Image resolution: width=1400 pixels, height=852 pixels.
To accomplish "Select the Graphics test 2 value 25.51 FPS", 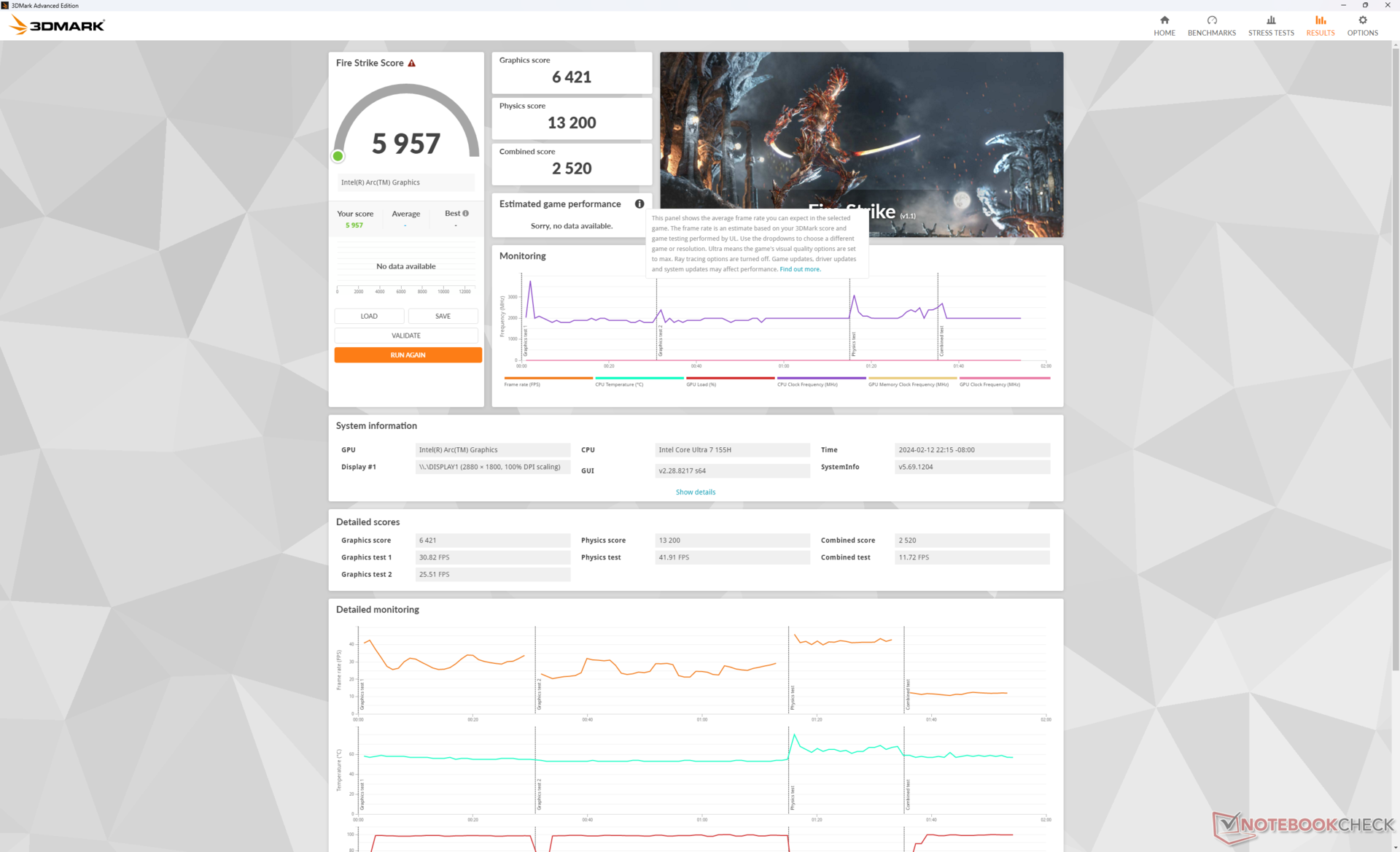I will [493, 574].
